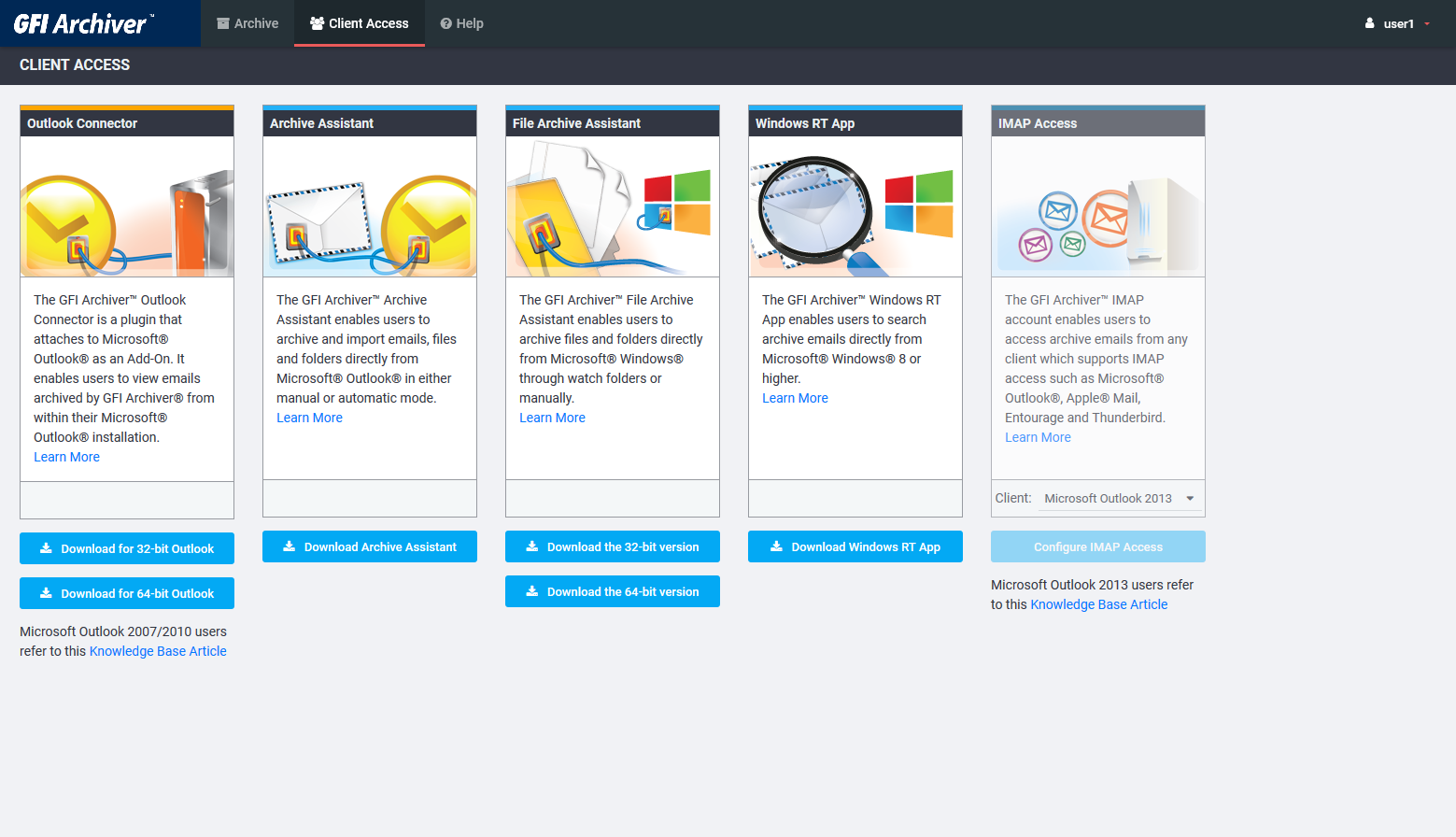Click Download for 32-bit Outlook button
The image size is (1456, 837).
click(x=127, y=548)
